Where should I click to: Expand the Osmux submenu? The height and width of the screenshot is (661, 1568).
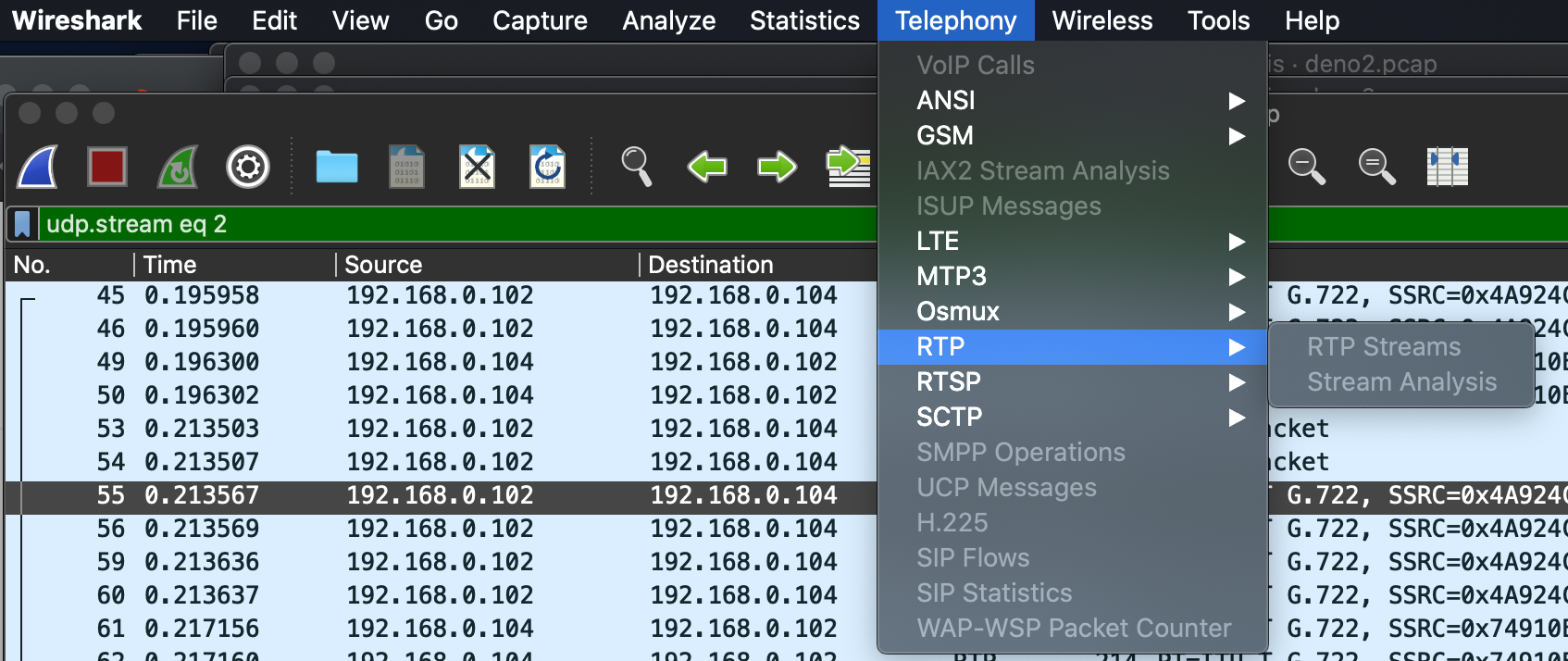coord(1073,311)
